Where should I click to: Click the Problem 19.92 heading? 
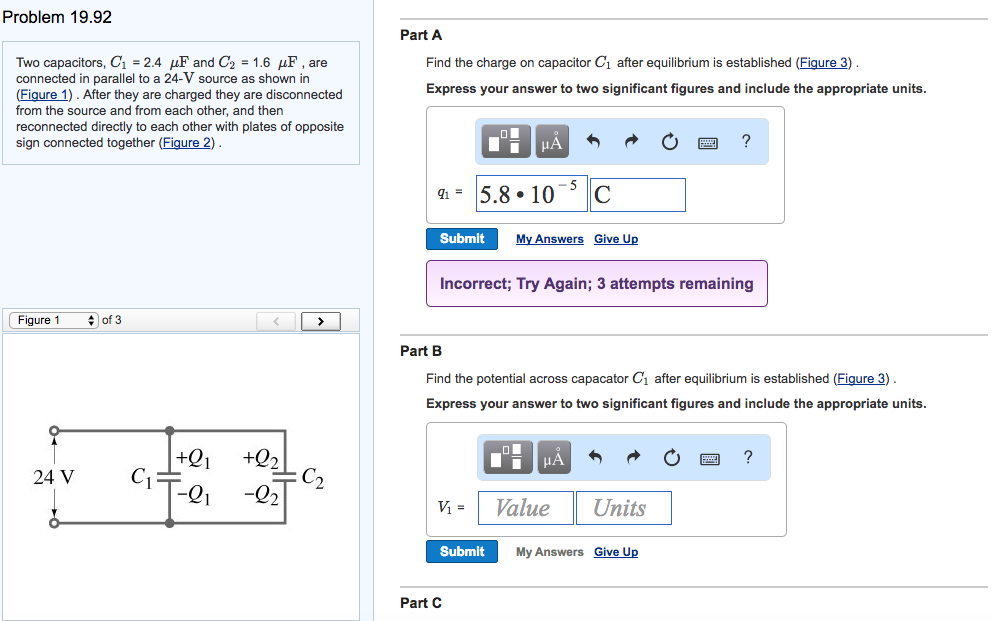coord(57,17)
